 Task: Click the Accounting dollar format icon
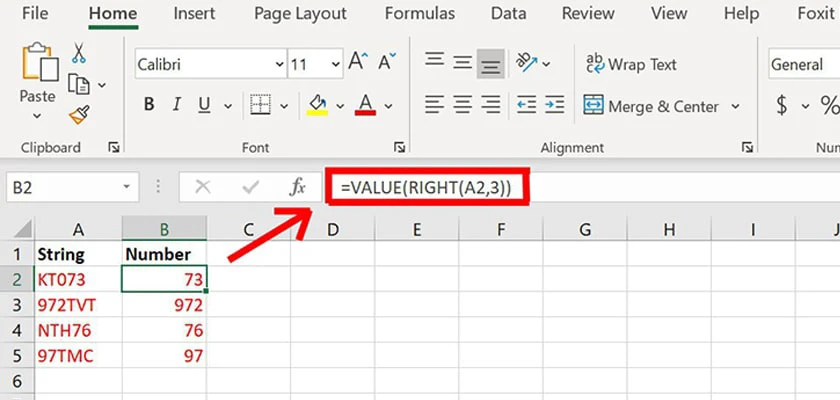coord(782,104)
